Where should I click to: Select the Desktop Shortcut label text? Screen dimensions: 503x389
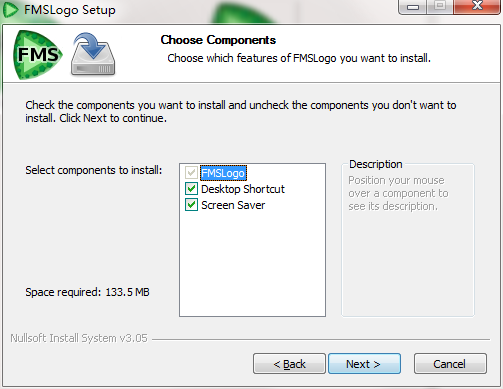click(x=243, y=189)
